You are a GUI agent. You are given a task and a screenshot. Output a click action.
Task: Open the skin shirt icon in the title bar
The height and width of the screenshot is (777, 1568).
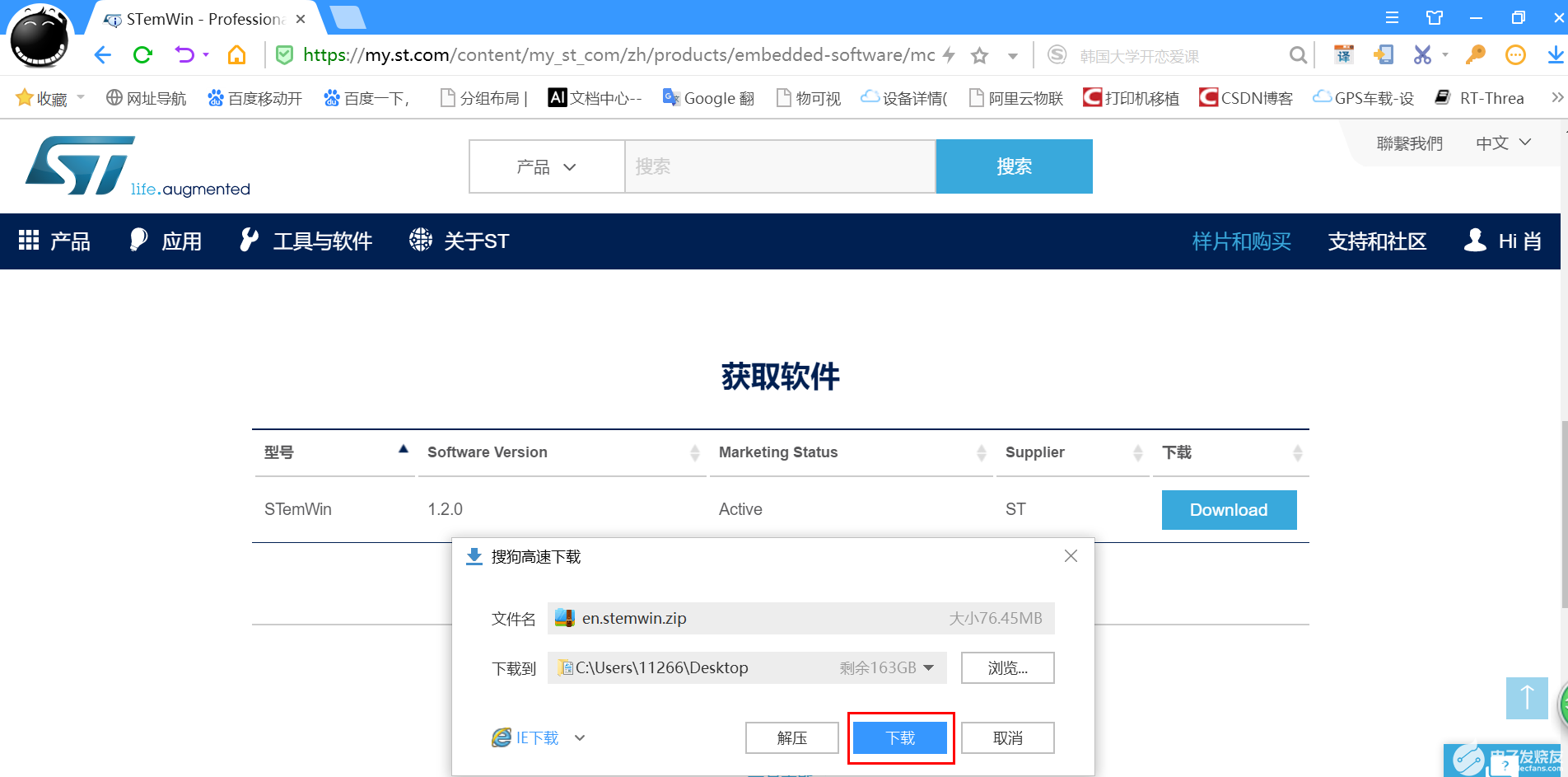1435,17
